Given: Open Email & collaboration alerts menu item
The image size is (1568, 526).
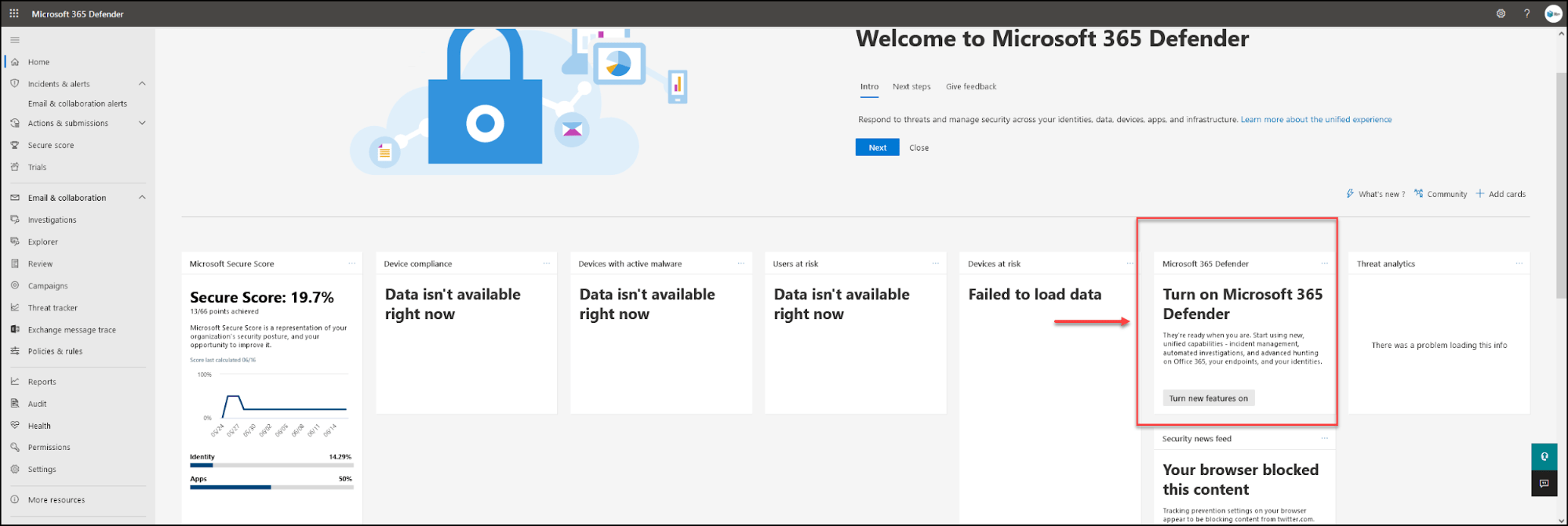Looking at the screenshot, I should [x=78, y=103].
